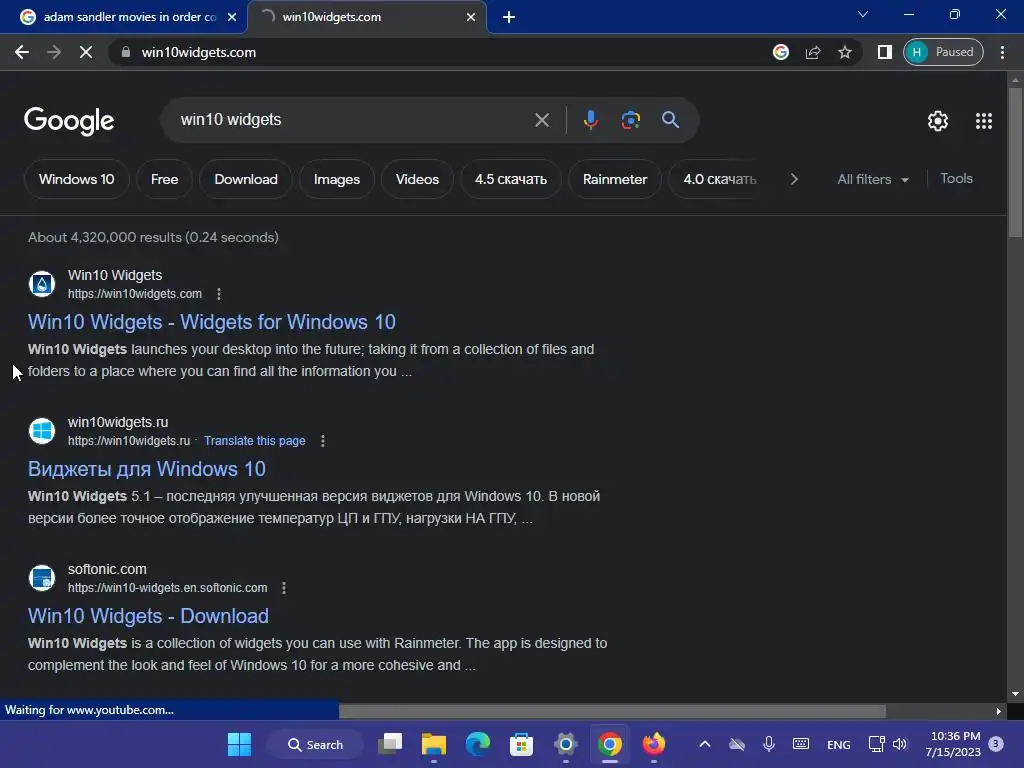Submit search with magnifier icon
1024x768 pixels.
click(670, 120)
